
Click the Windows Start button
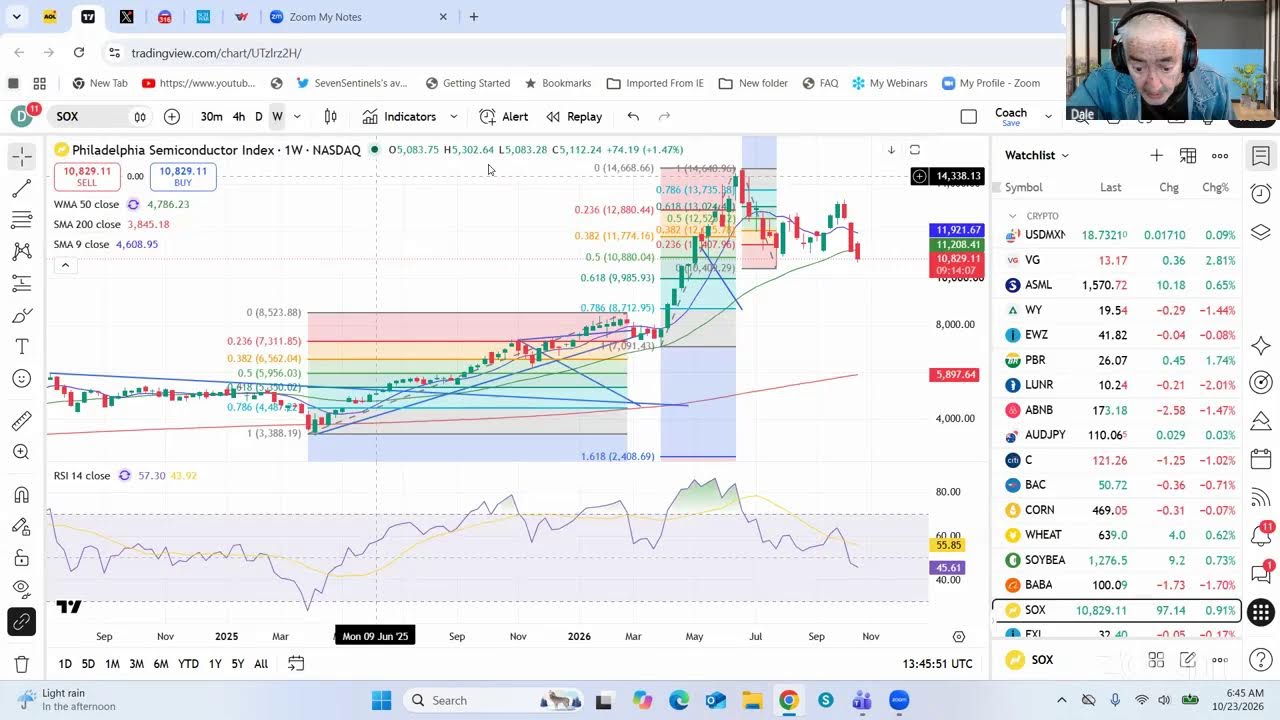(381, 700)
